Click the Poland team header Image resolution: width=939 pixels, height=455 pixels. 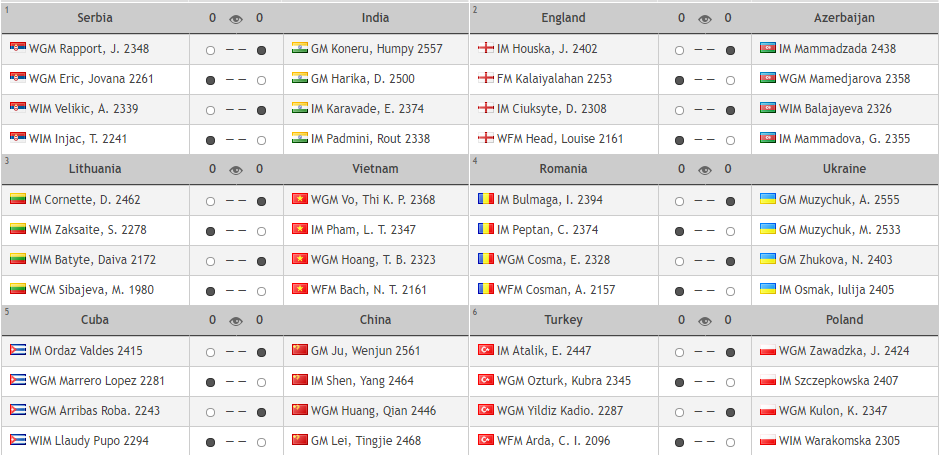click(844, 321)
